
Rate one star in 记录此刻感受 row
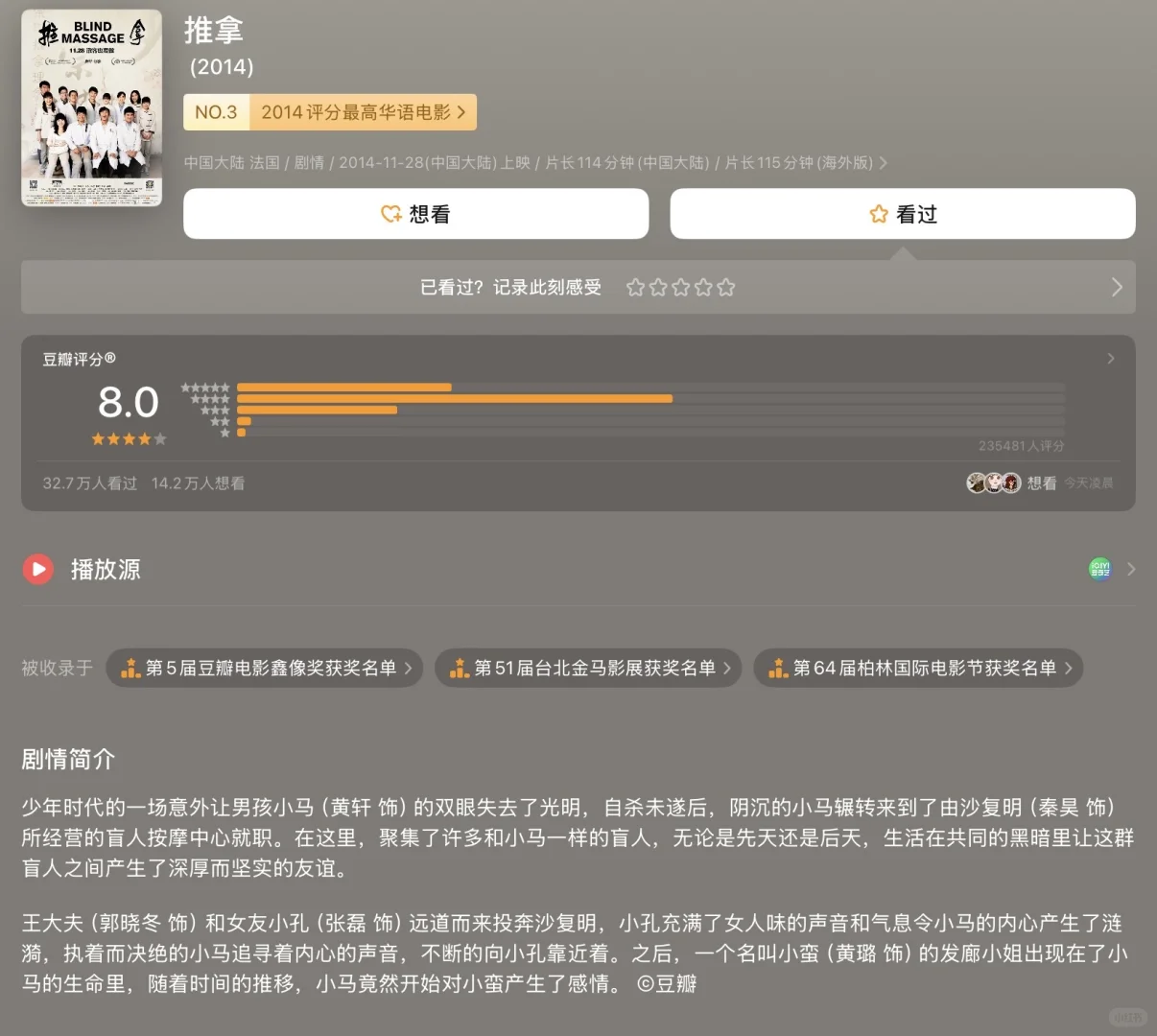tap(635, 287)
